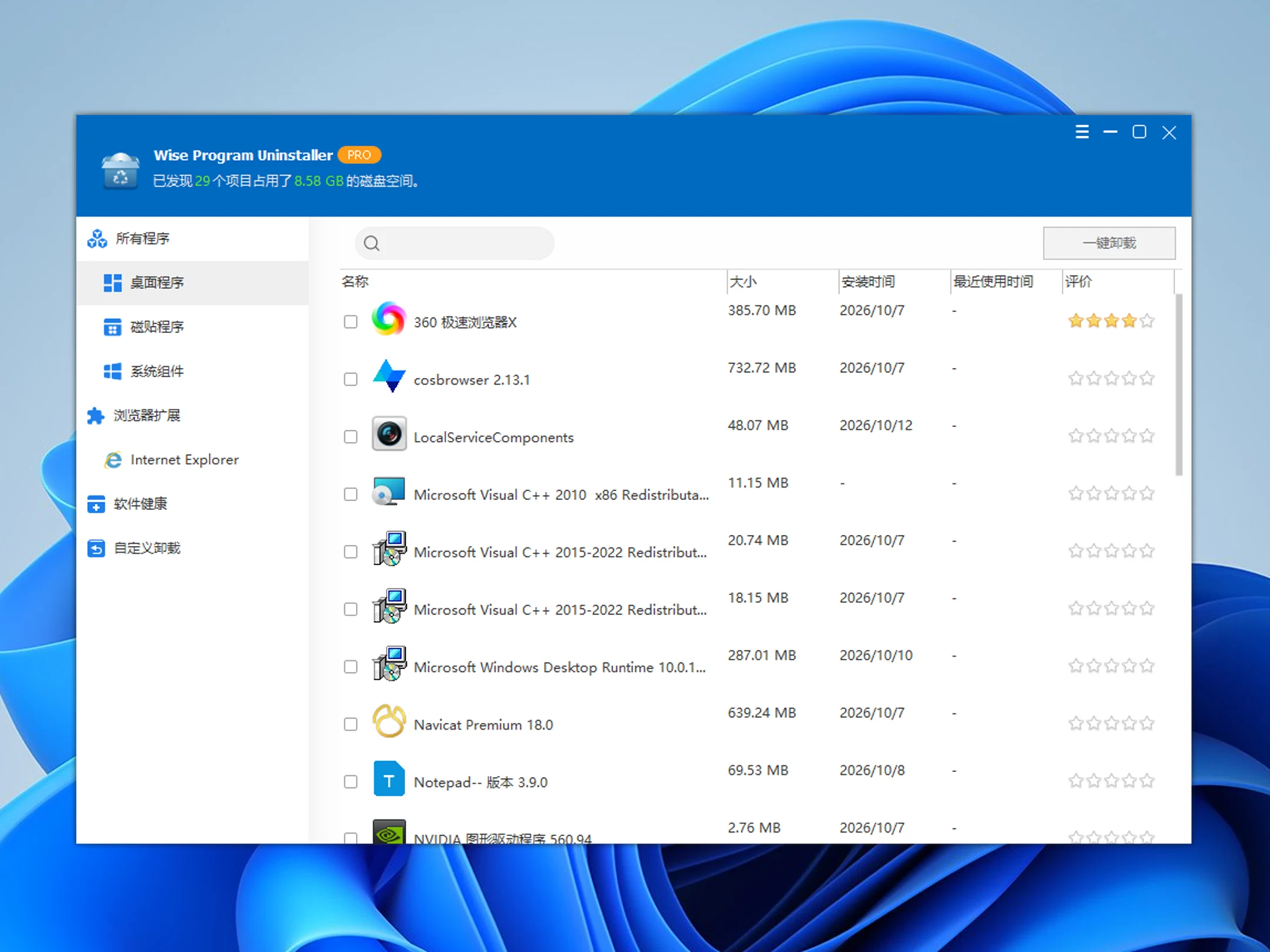Check the cosbrowser 2.13.1 checkbox

(350, 380)
